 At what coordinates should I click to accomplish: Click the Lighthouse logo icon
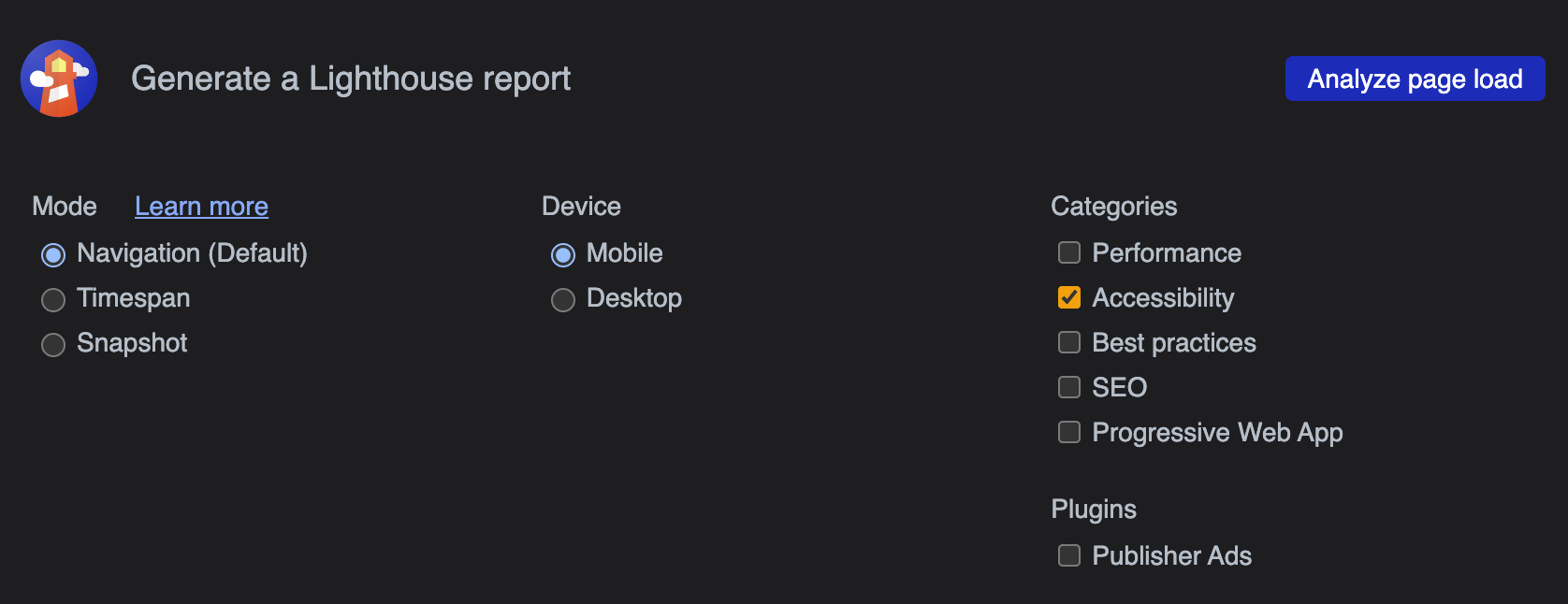[59, 79]
